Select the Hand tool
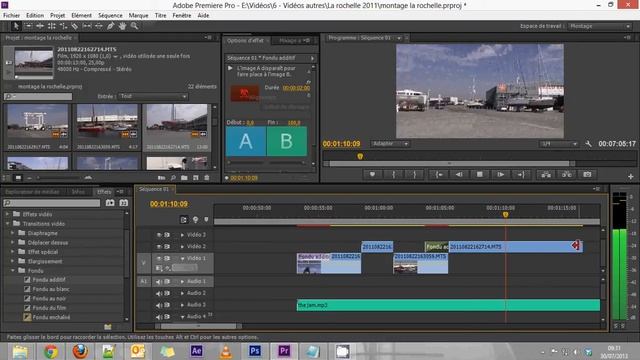Screen dimensions: 640x360 coord(122,26)
